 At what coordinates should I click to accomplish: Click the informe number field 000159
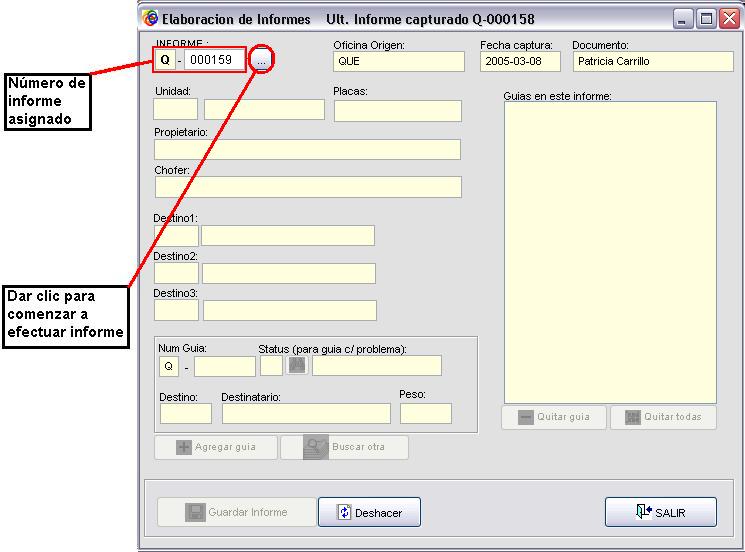tap(214, 60)
